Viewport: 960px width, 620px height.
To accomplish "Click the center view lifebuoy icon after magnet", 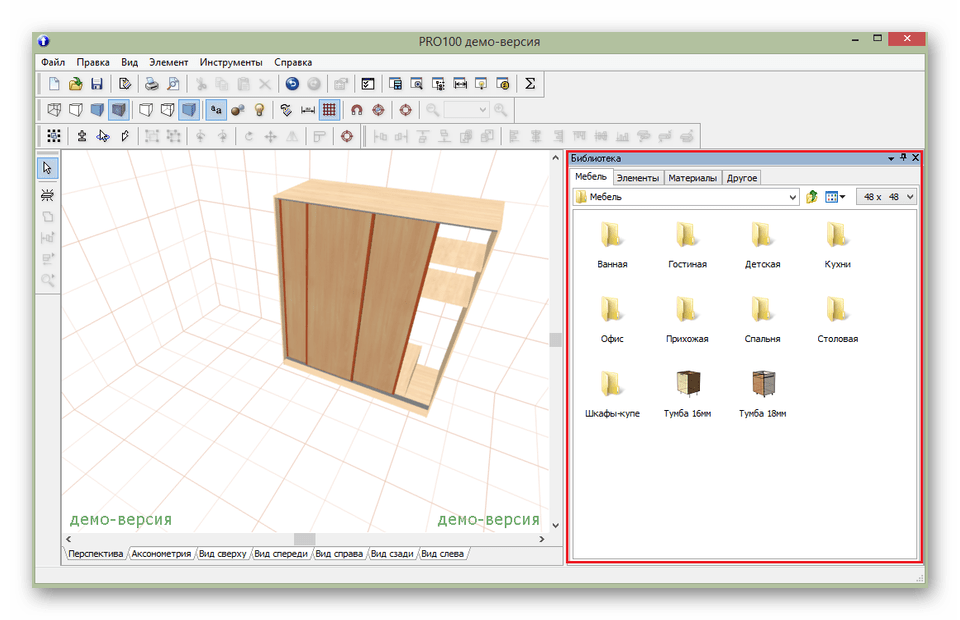I will tap(378, 110).
